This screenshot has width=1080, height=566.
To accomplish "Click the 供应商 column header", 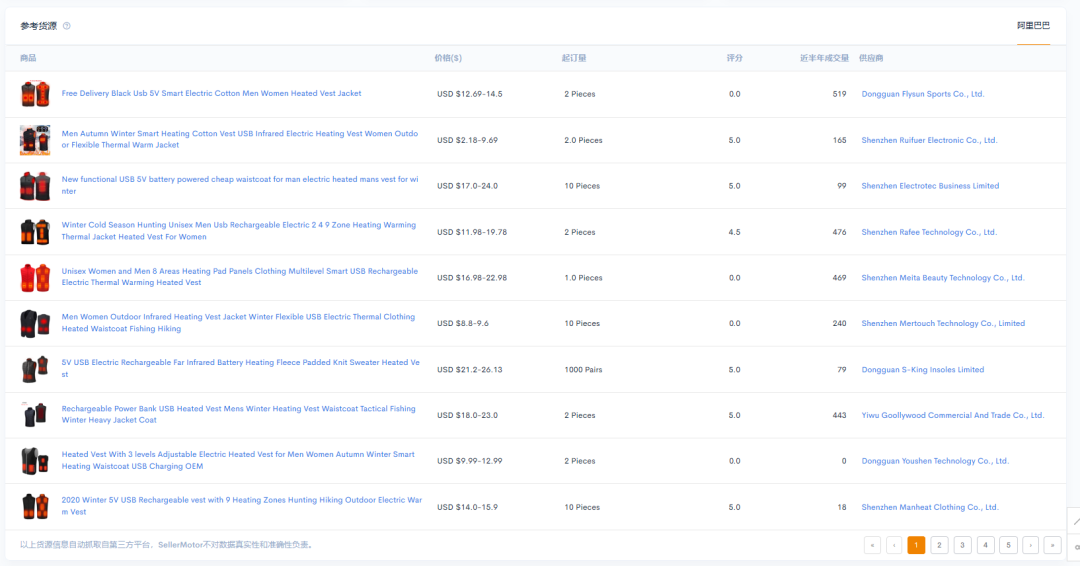I will tap(871, 59).
